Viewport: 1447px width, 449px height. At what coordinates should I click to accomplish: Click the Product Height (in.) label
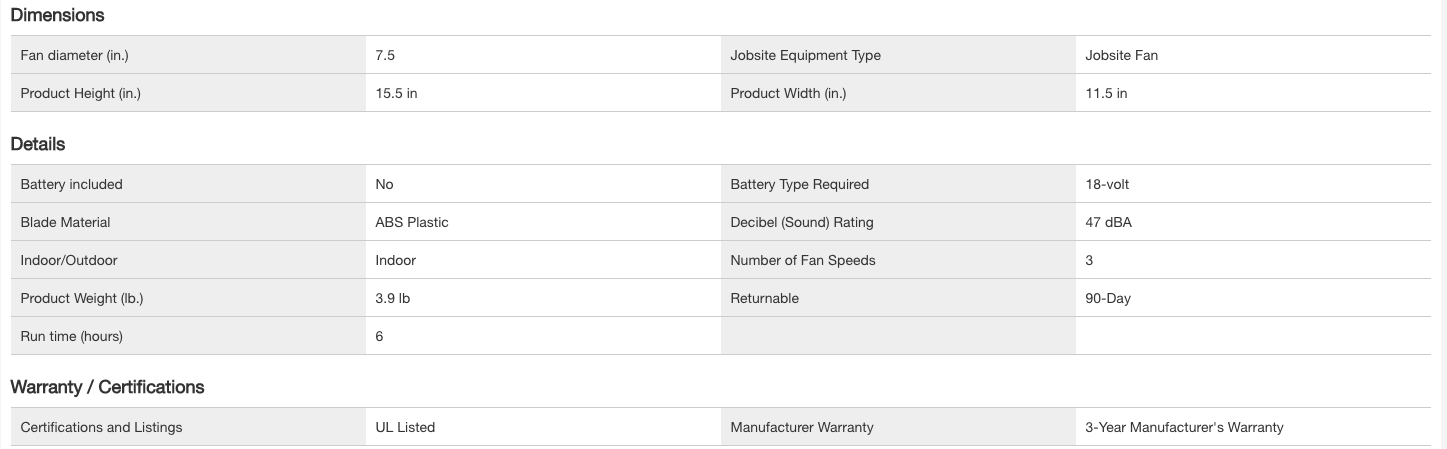[81, 94]
